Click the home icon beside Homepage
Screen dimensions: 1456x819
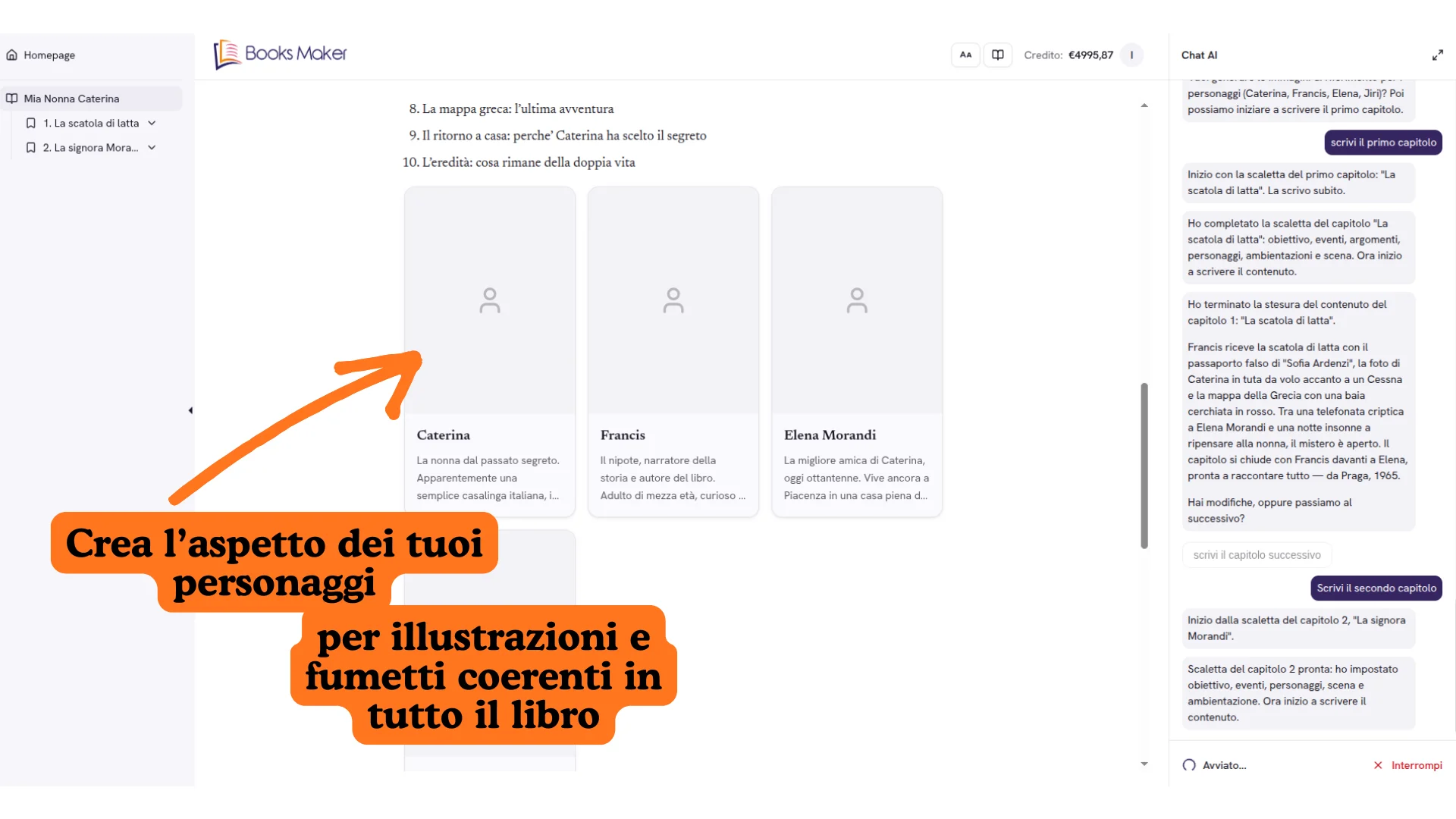click(x=12, y=55)
